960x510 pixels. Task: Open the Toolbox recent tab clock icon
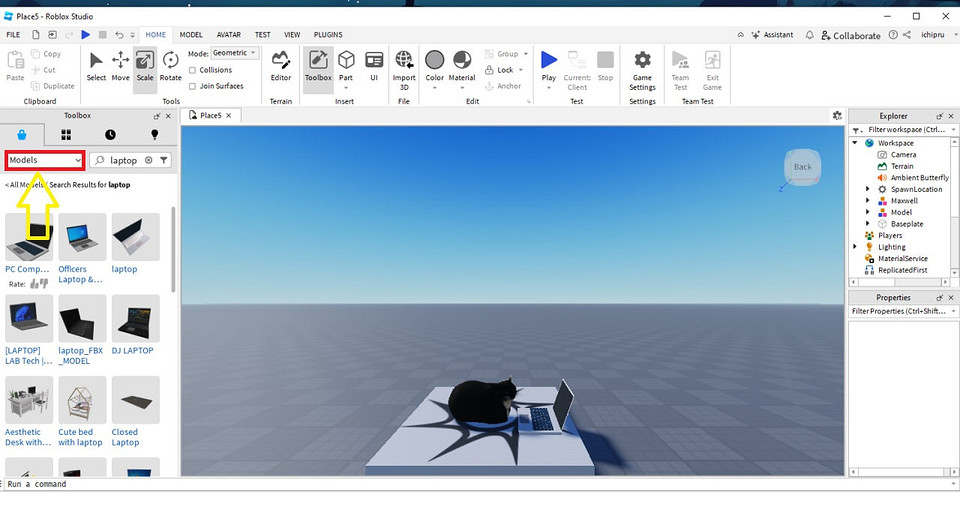(x=110, y=134)
